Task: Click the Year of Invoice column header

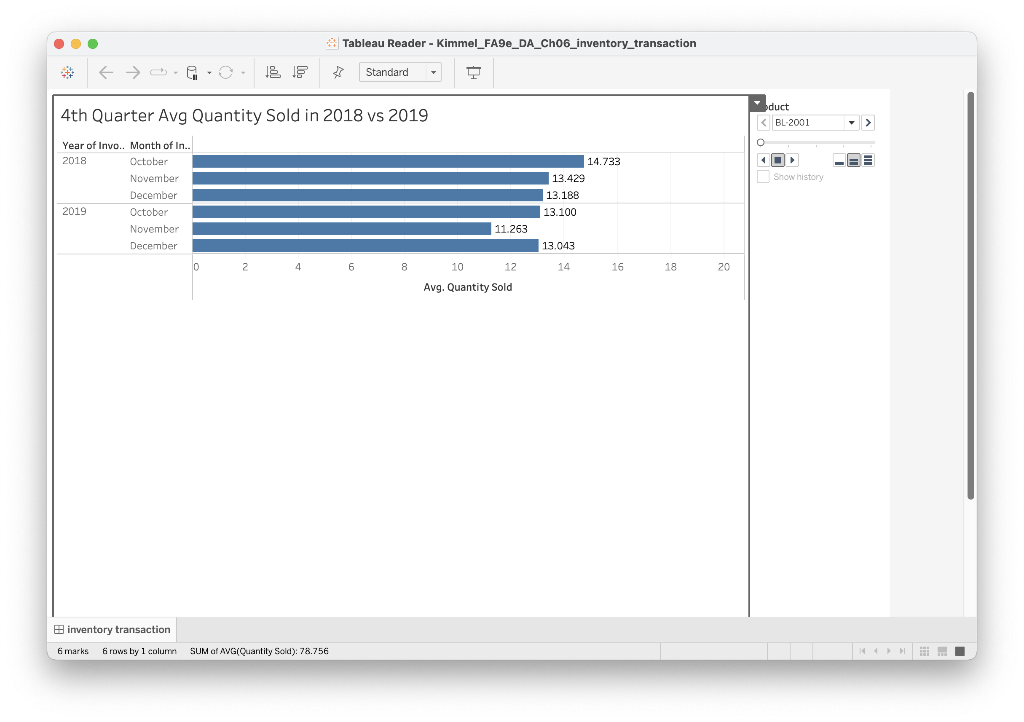Action: [x=93, y=146]
